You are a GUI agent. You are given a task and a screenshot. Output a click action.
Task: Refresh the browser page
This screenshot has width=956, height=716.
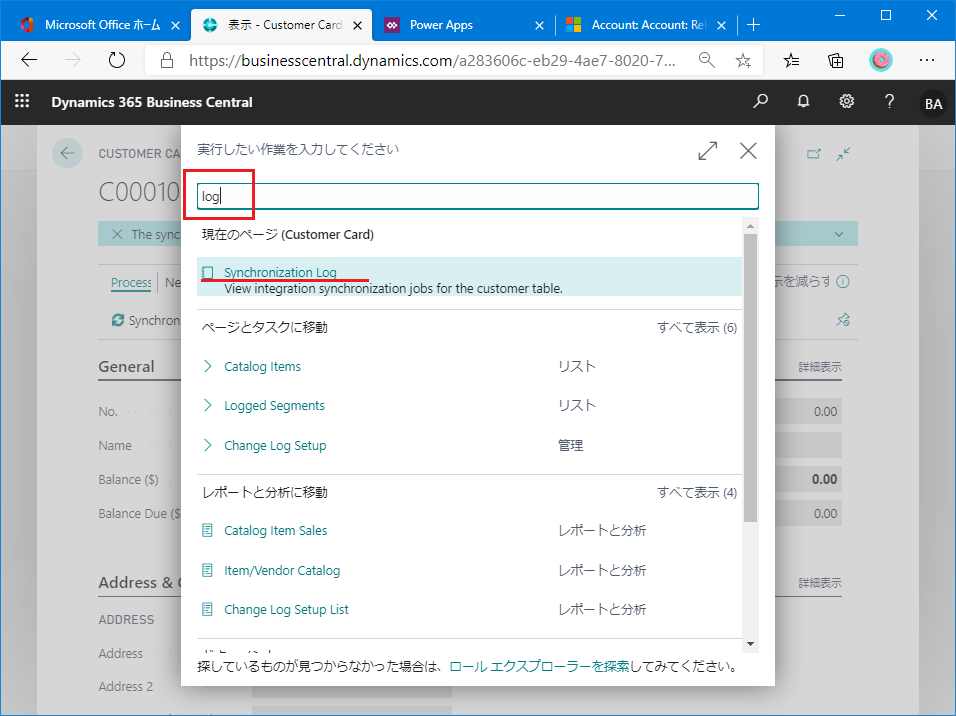click(116, 60)
